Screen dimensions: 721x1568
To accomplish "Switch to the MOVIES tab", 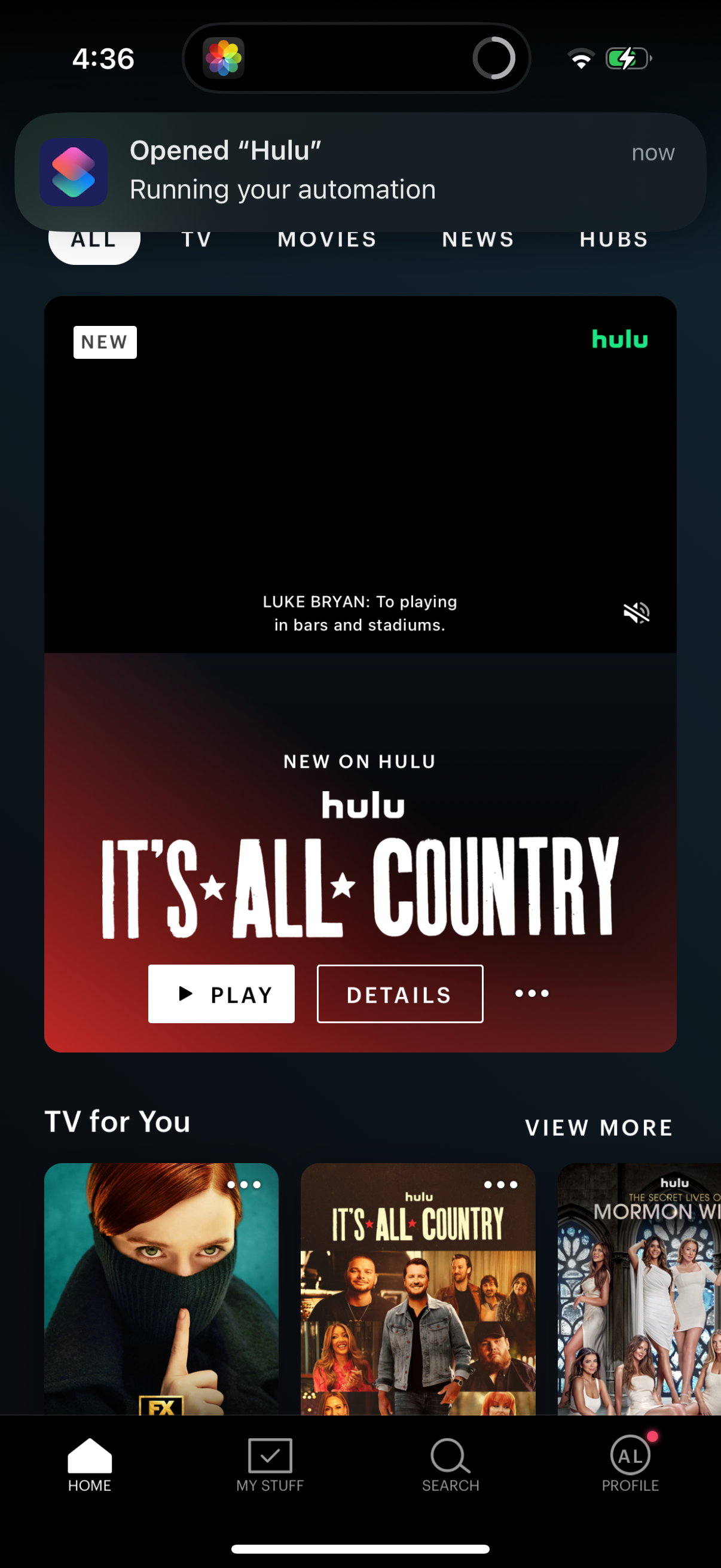I will (x=328, y=240).
